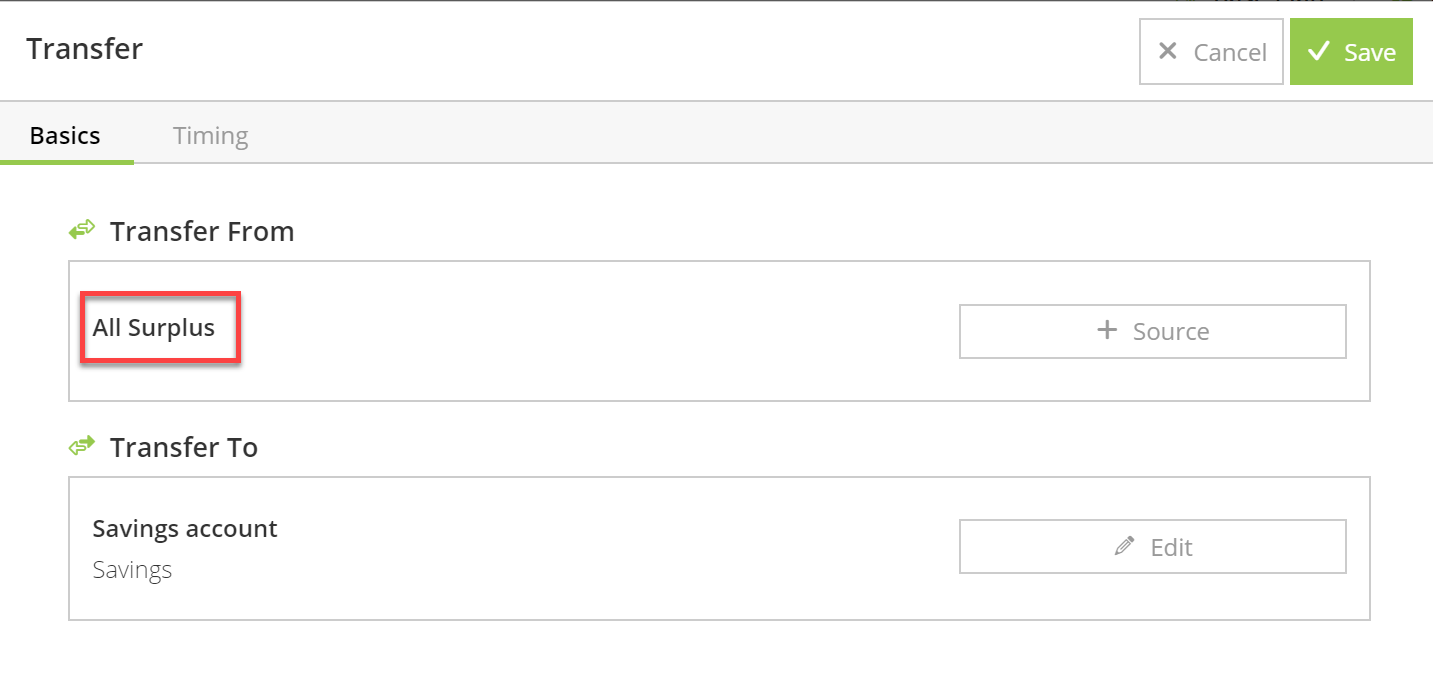Click the plus icon on Source button
1433x687 pixels.
[x=1107, y=330]
